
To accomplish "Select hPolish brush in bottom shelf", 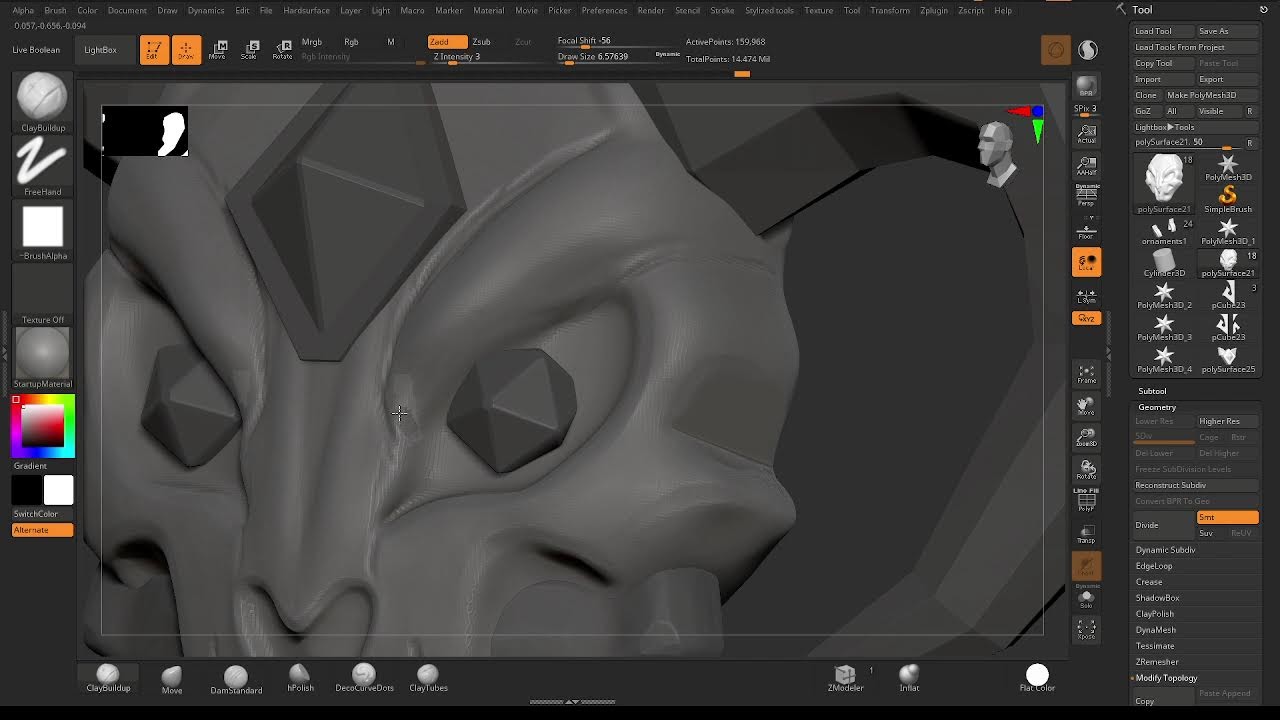I will pyautogui.click(x=300, y=679).
